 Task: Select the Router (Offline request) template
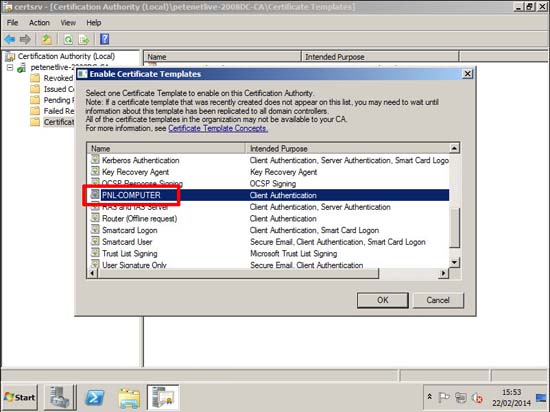pos(139,219)
